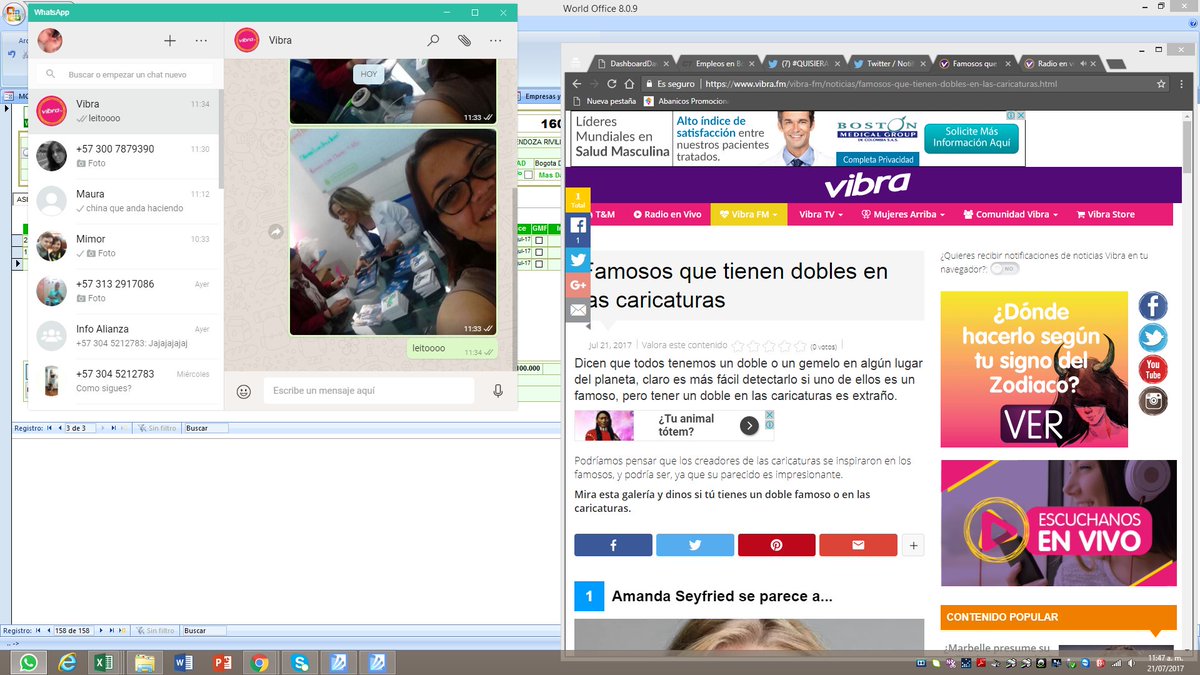Open Vibra's Facebook page round icon
The image size is (1200, 675).
pyautogui.click(x=1153, y=306)
